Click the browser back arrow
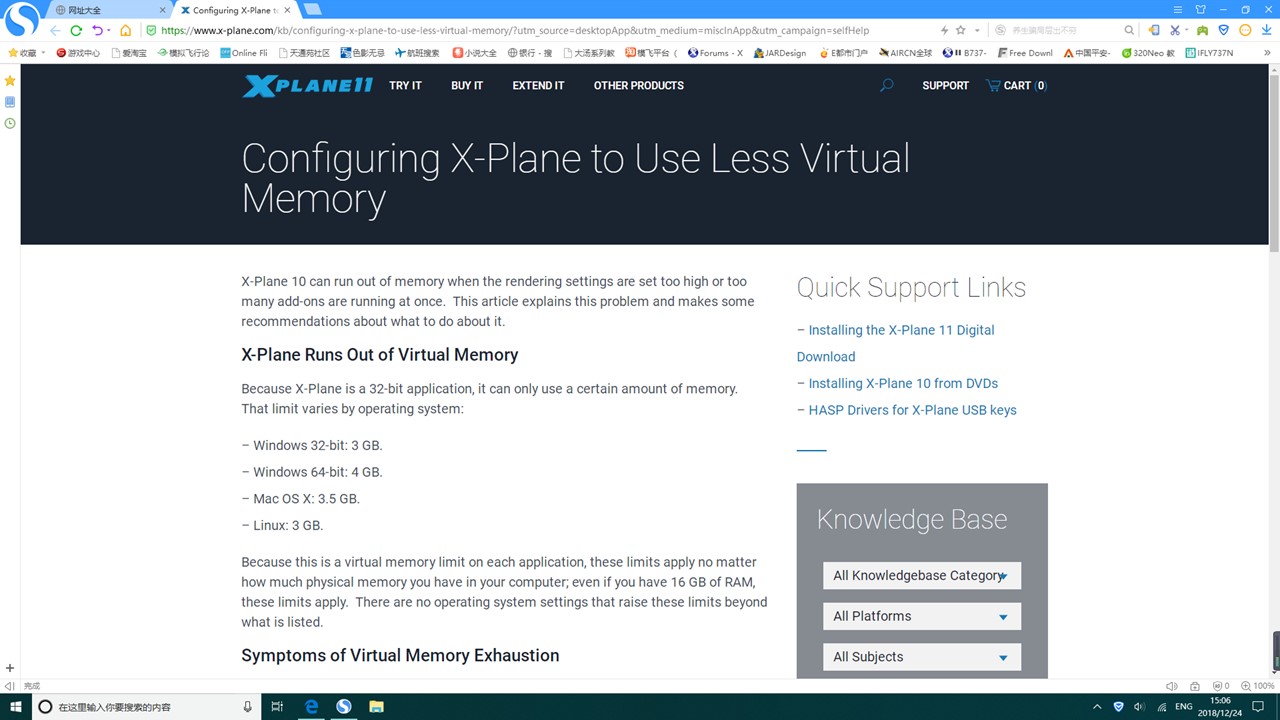Image resolution: width=1280 pixels, height=720 pixels. [x=55, y=30]
